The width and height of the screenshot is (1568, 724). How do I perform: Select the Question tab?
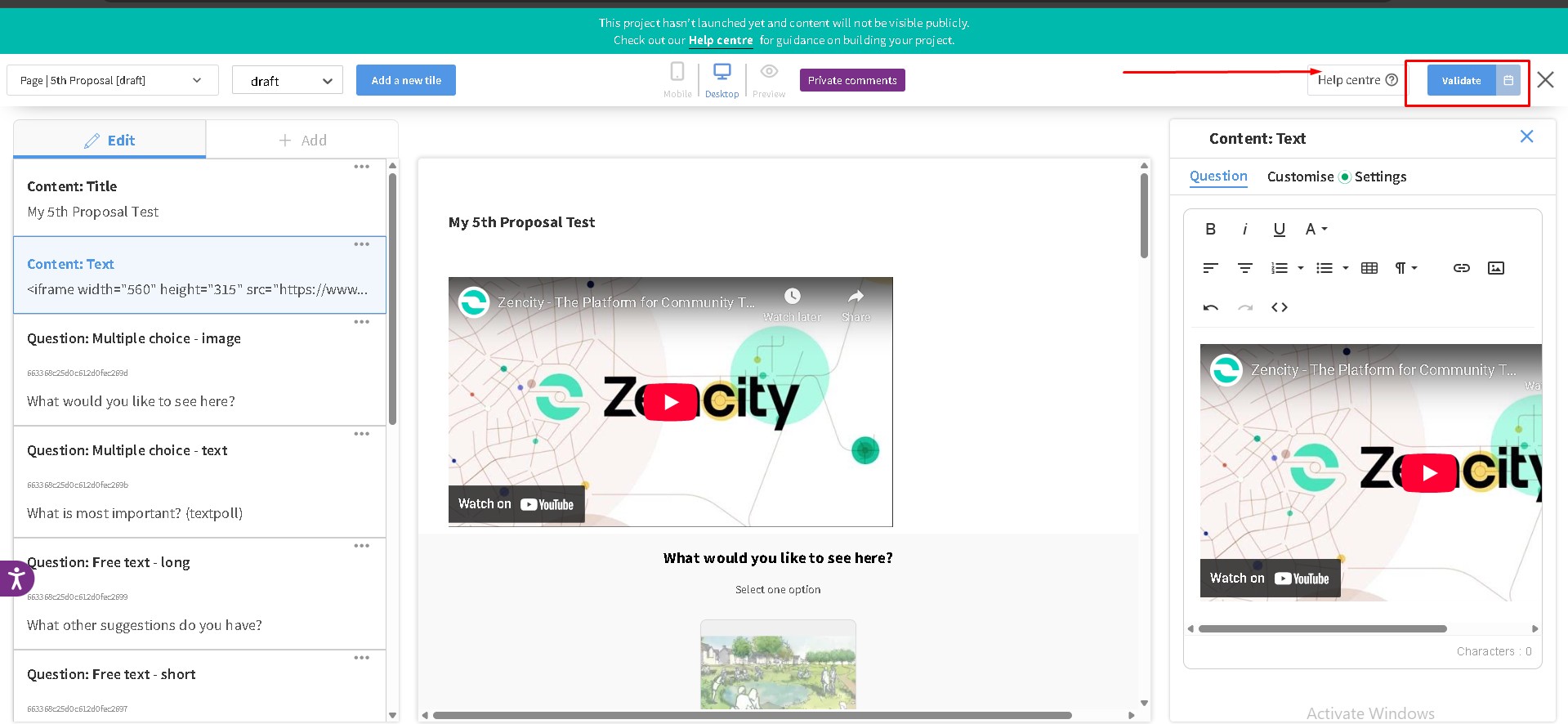[x=1218, y=177]
